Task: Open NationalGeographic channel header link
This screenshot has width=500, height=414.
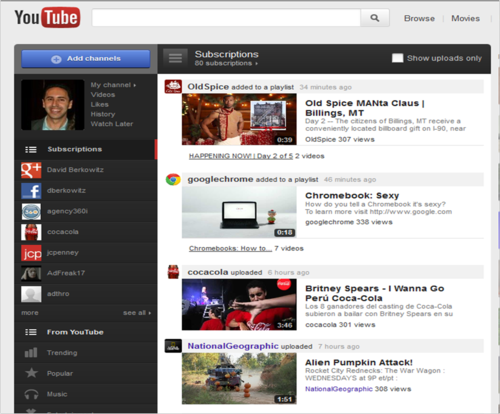Action: 233,346
